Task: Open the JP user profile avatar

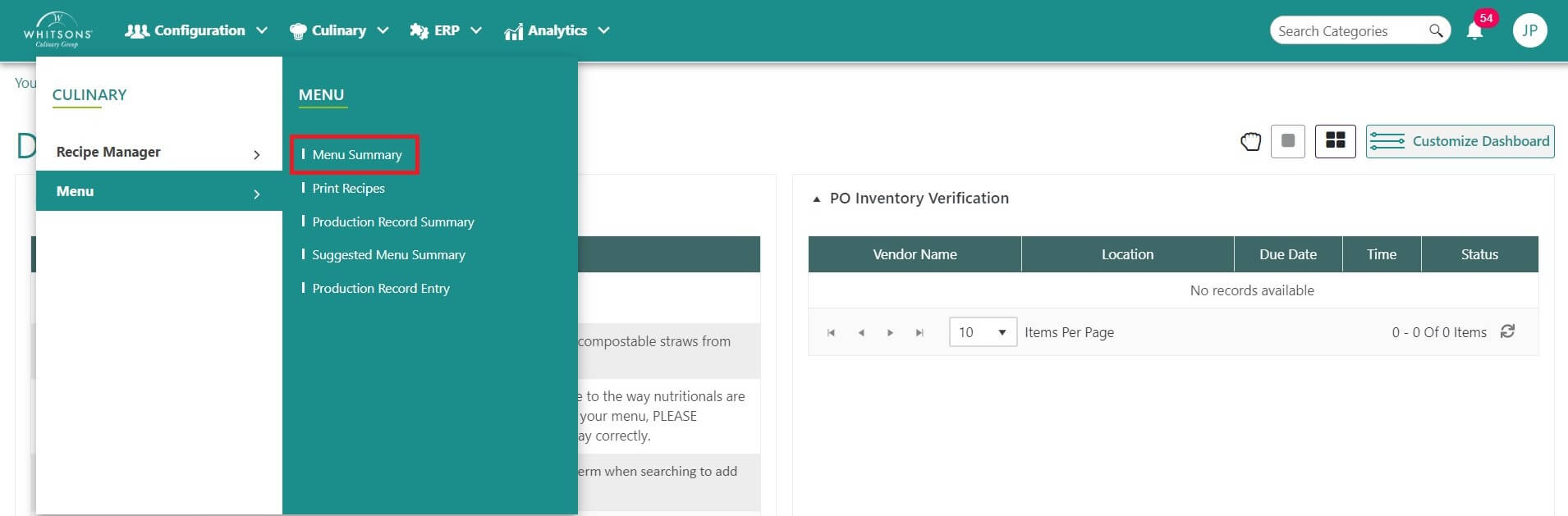Action: [1529, 31]
